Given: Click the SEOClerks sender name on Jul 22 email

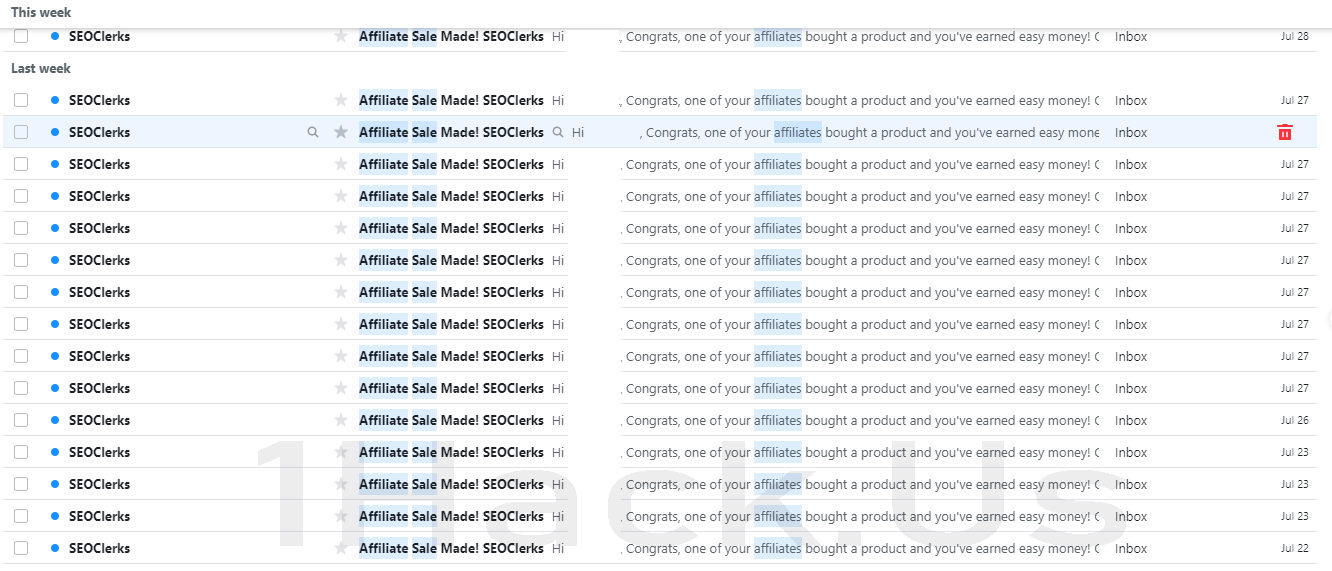Looking at the screenshot, I should pos(99,548).
